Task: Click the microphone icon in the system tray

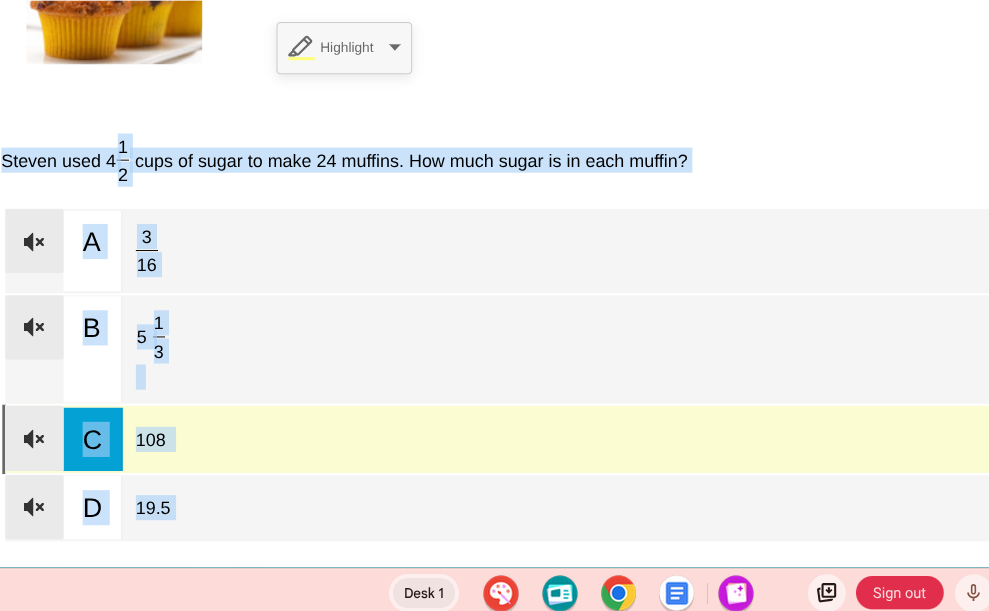Action: point(971,592)
